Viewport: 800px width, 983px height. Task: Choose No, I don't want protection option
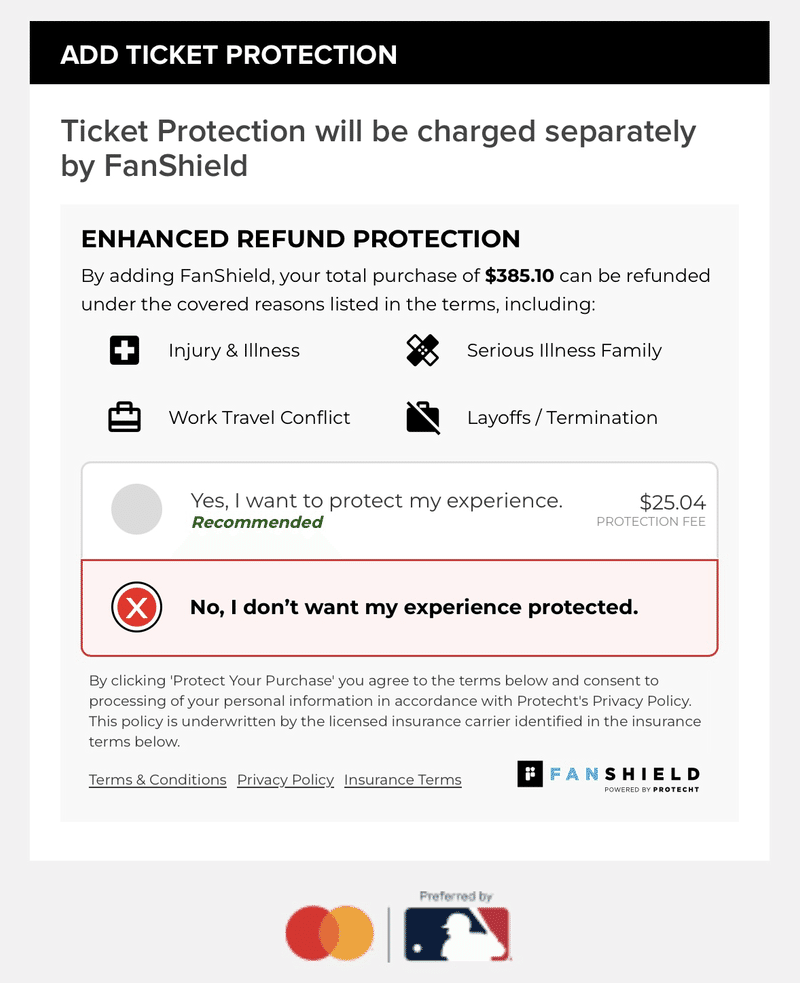tap(413, 607)
